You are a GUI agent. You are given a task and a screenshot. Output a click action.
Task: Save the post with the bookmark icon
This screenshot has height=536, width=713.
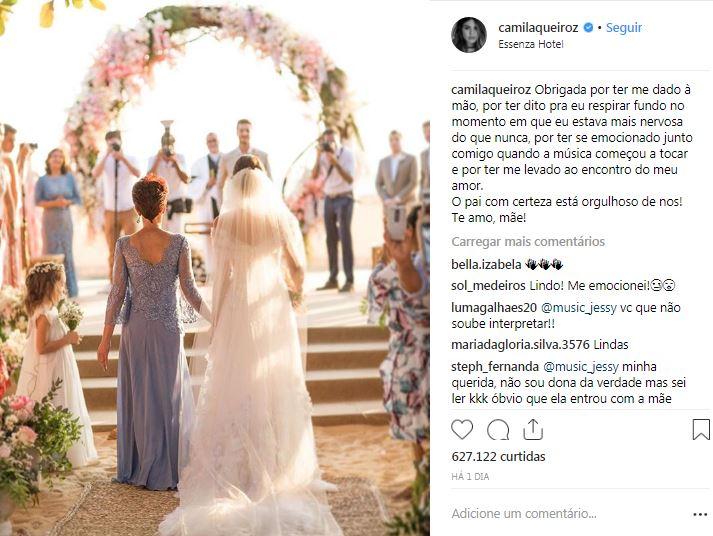(701, 430)
